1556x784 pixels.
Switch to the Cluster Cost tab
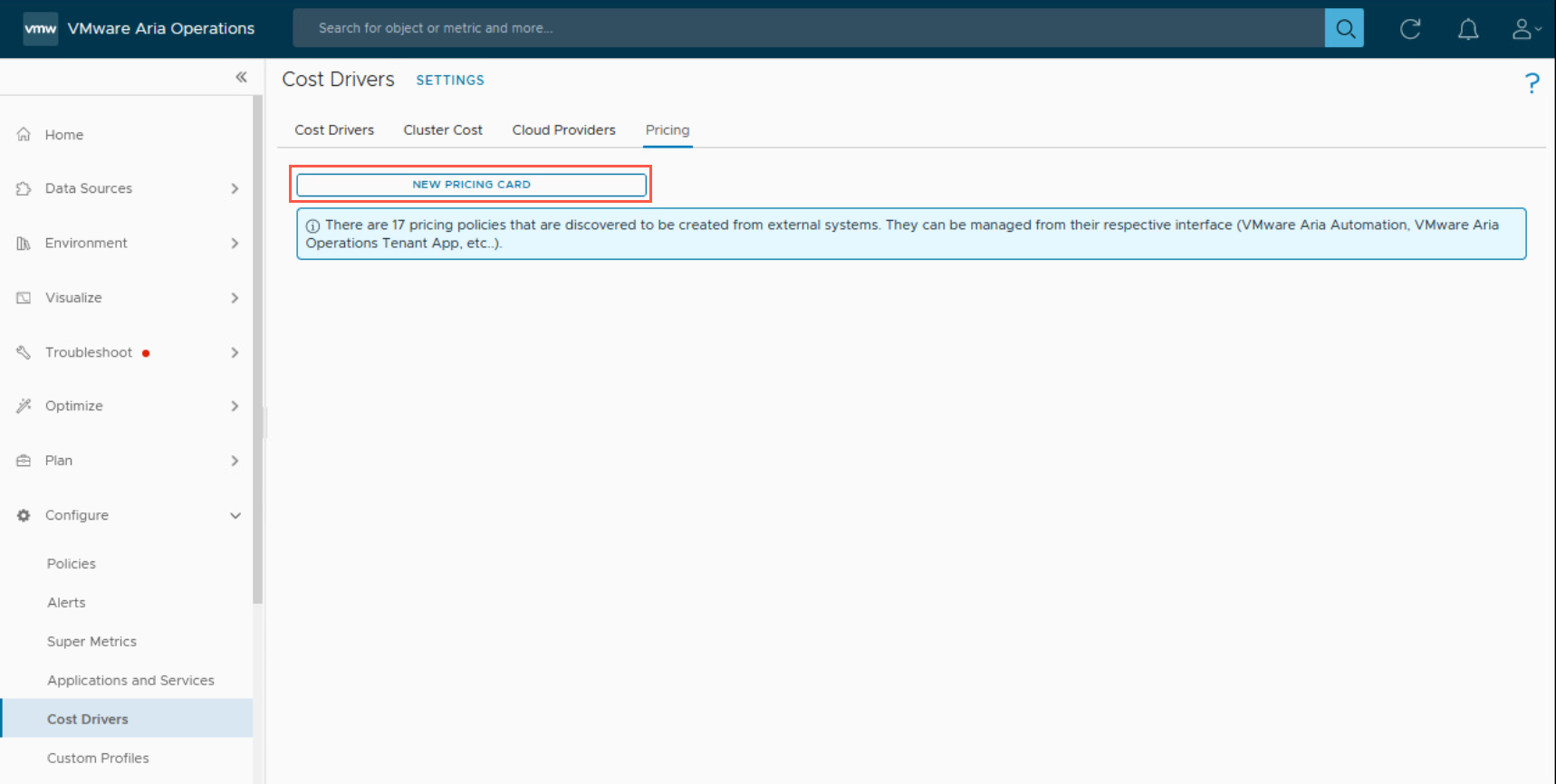pyautogui.click(x=443, y=130)
